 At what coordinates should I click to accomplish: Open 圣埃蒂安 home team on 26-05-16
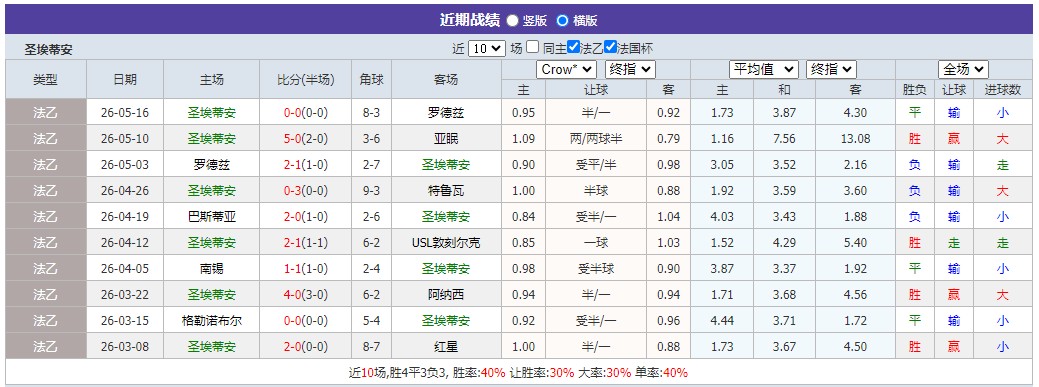click(211, 113)
